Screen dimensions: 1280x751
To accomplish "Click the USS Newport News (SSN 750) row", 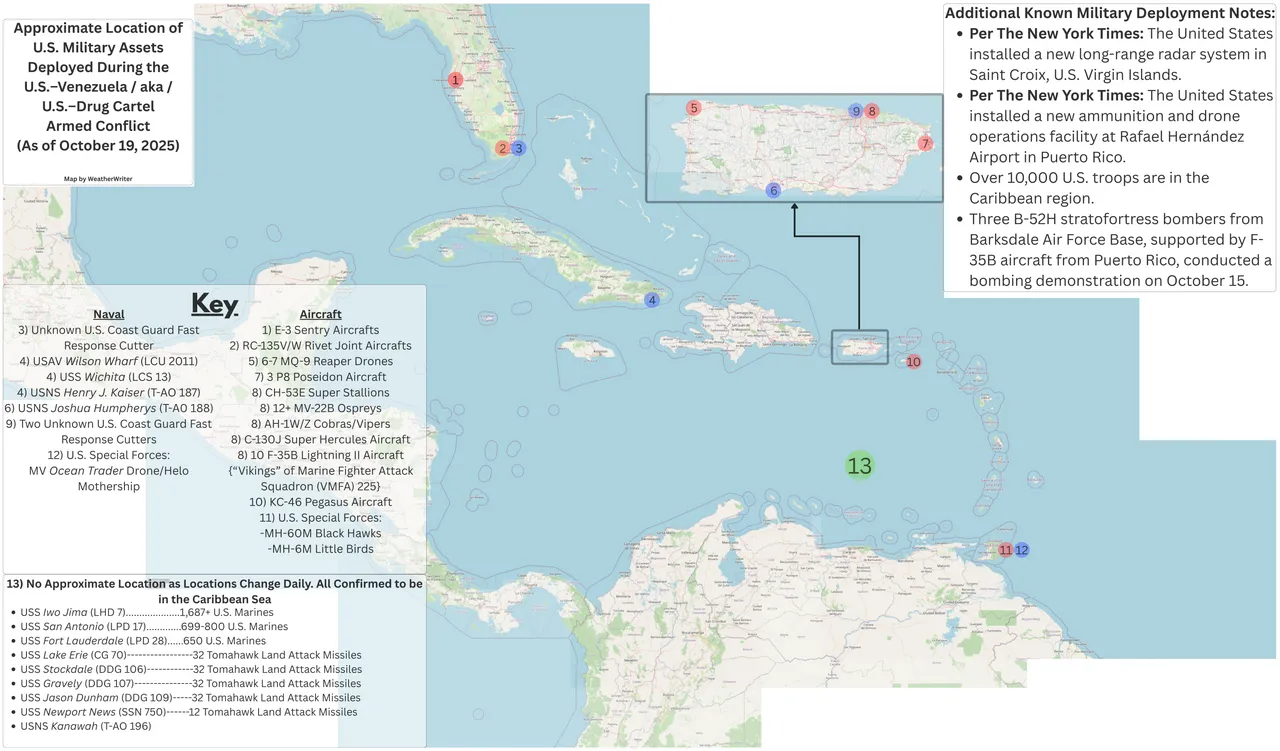I will click(x=183, y=712).
